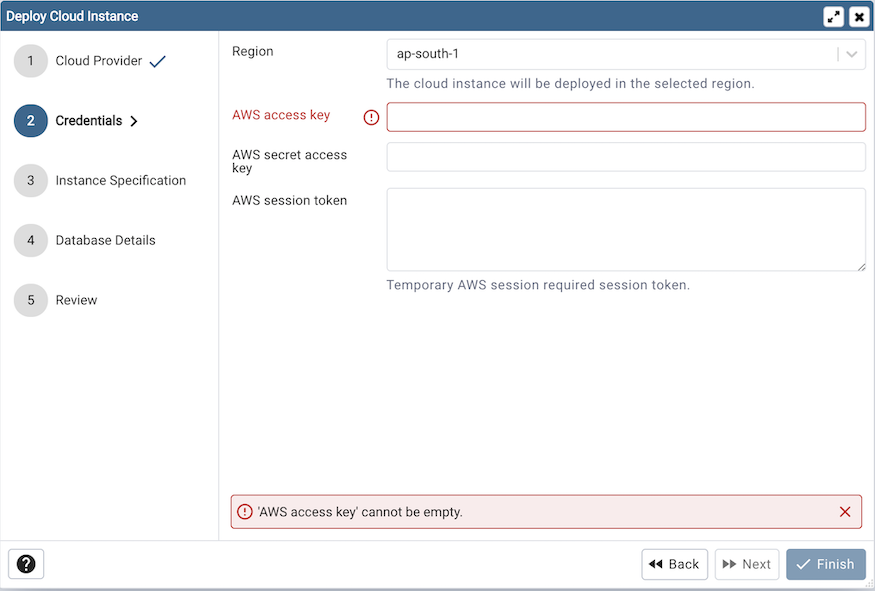Viewport: 875px width, 591px height.
Task: Open the Region dropdown
Action: point(620,55)
